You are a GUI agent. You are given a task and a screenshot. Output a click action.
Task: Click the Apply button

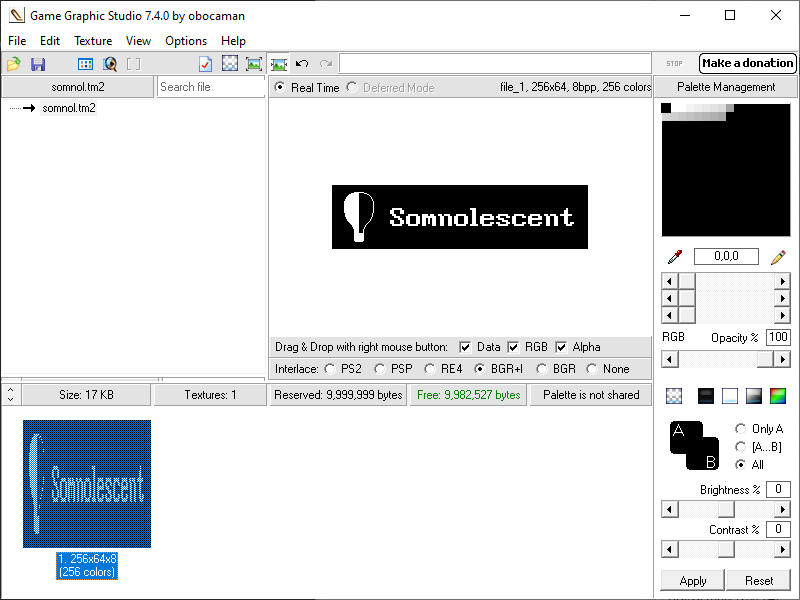click(x=693, y=580)
